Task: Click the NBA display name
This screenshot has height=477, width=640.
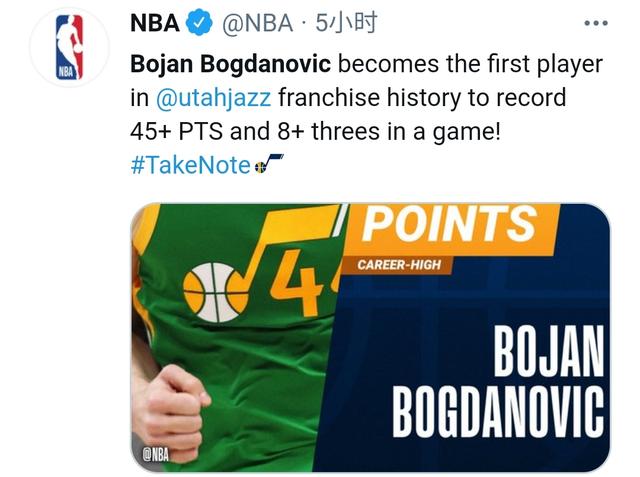Action: 155,23
